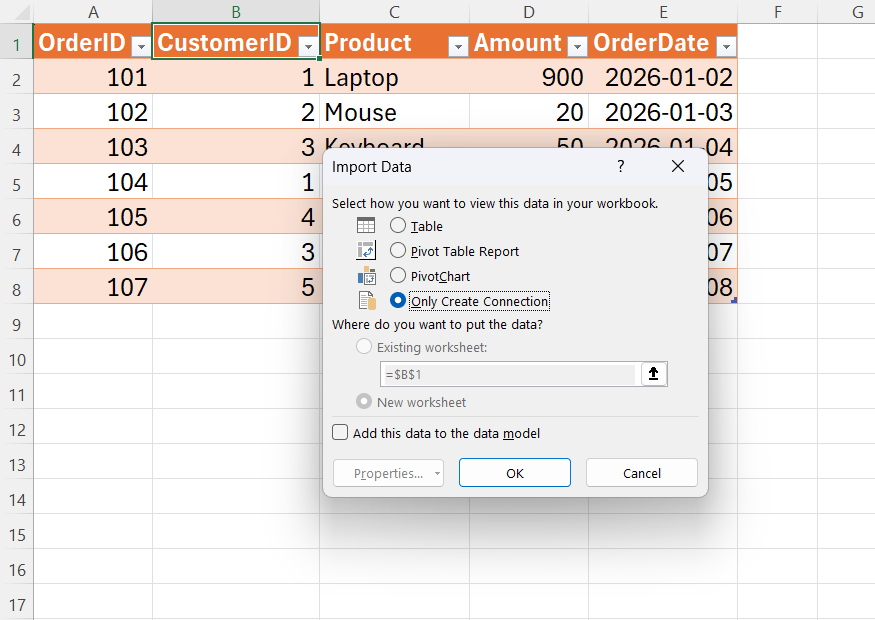Screen dimensions: 875x620
Task: Click the table resize handle corner
Action: (734, 300)
